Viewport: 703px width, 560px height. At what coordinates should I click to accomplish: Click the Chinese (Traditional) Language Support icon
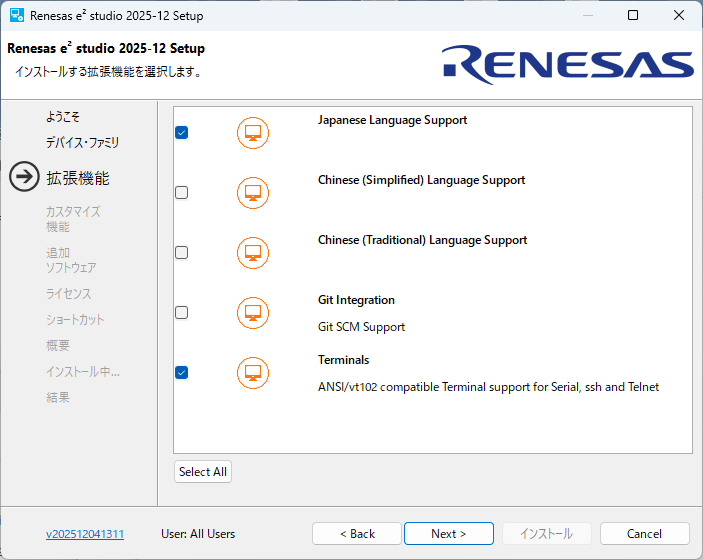(253, 253)
